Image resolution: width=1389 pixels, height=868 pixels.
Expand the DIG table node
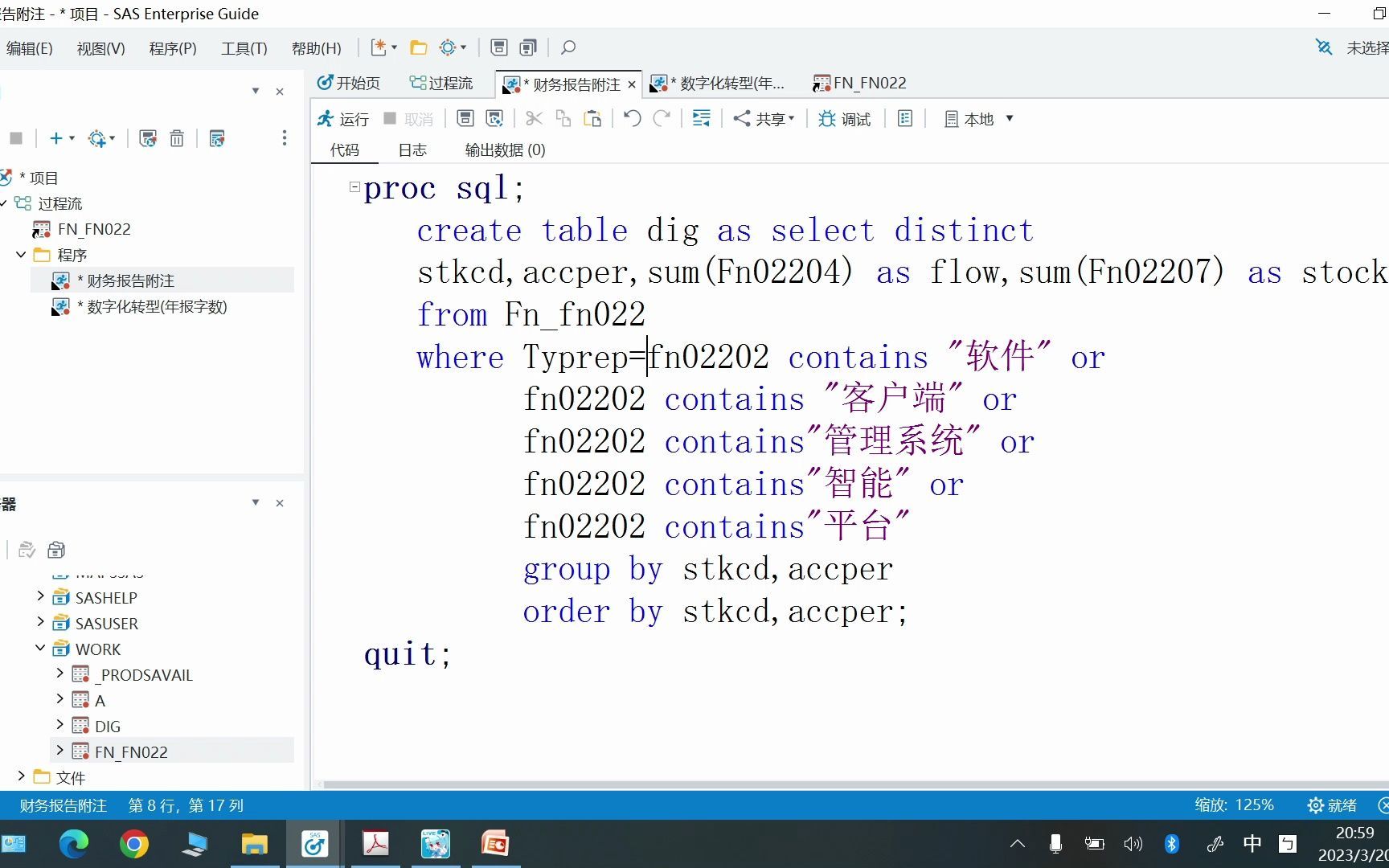point(59,725)
